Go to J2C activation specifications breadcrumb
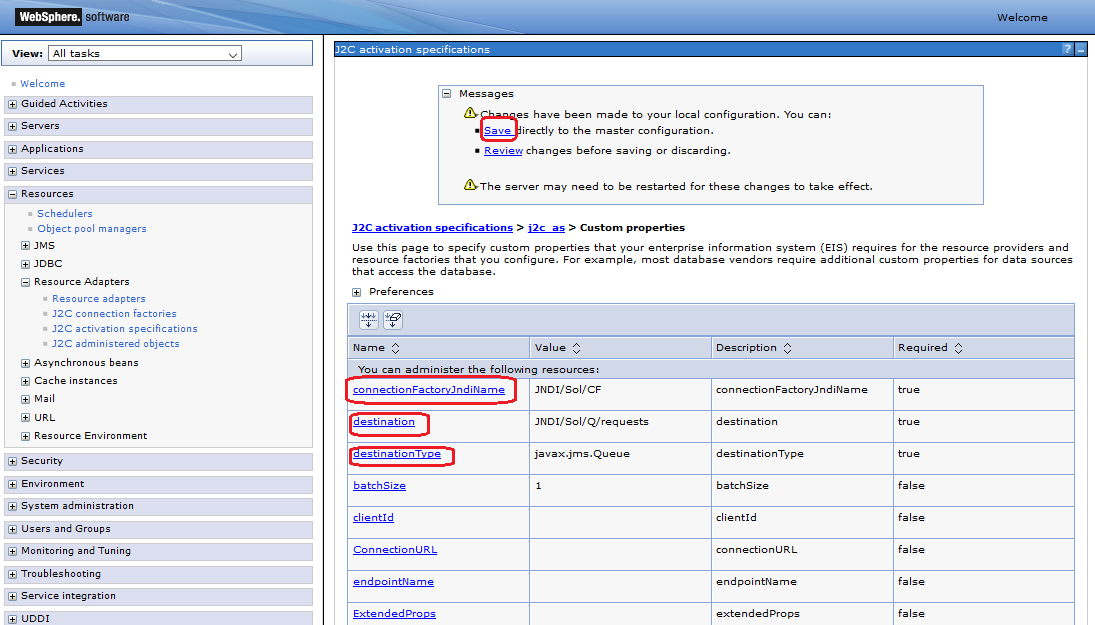The height and width of the screenshot is (625, 1095). (432, 228)
